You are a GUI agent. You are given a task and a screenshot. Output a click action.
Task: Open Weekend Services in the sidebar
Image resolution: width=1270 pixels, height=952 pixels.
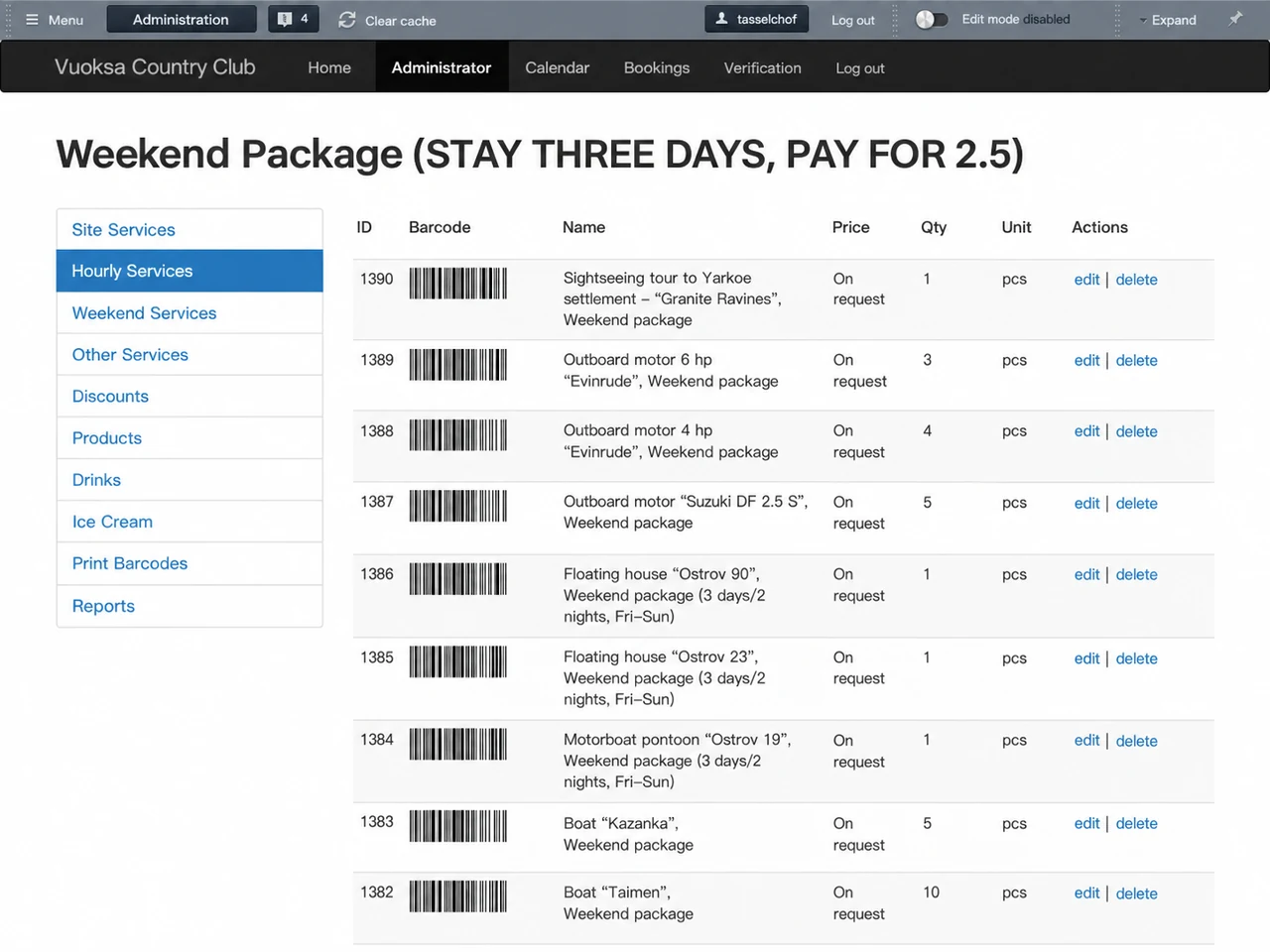pyautogui.click(x=190, y=312)
